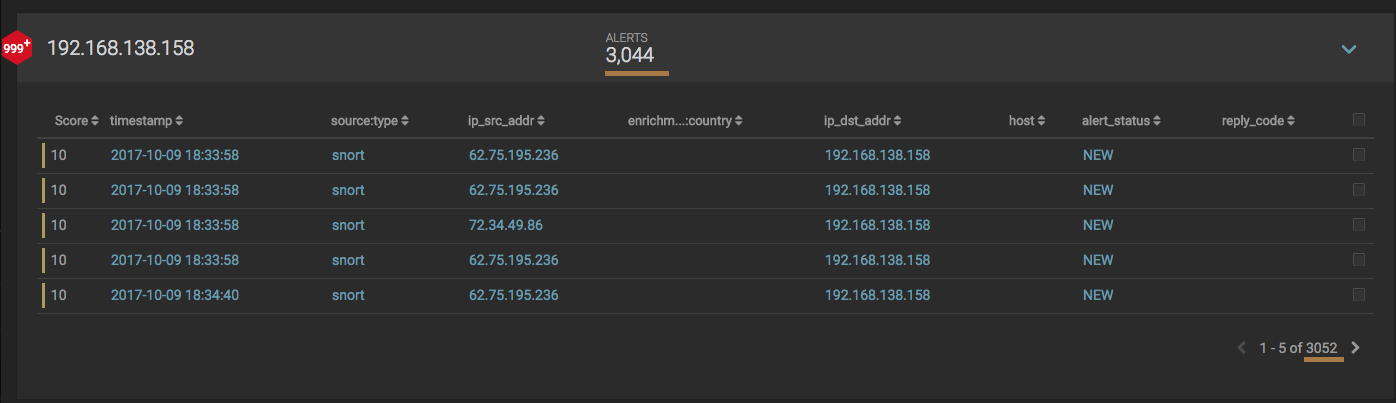Check the first row's checkbox at 18:33:58
This screenshot has height=403, width=1396.
coord(1358,155)
